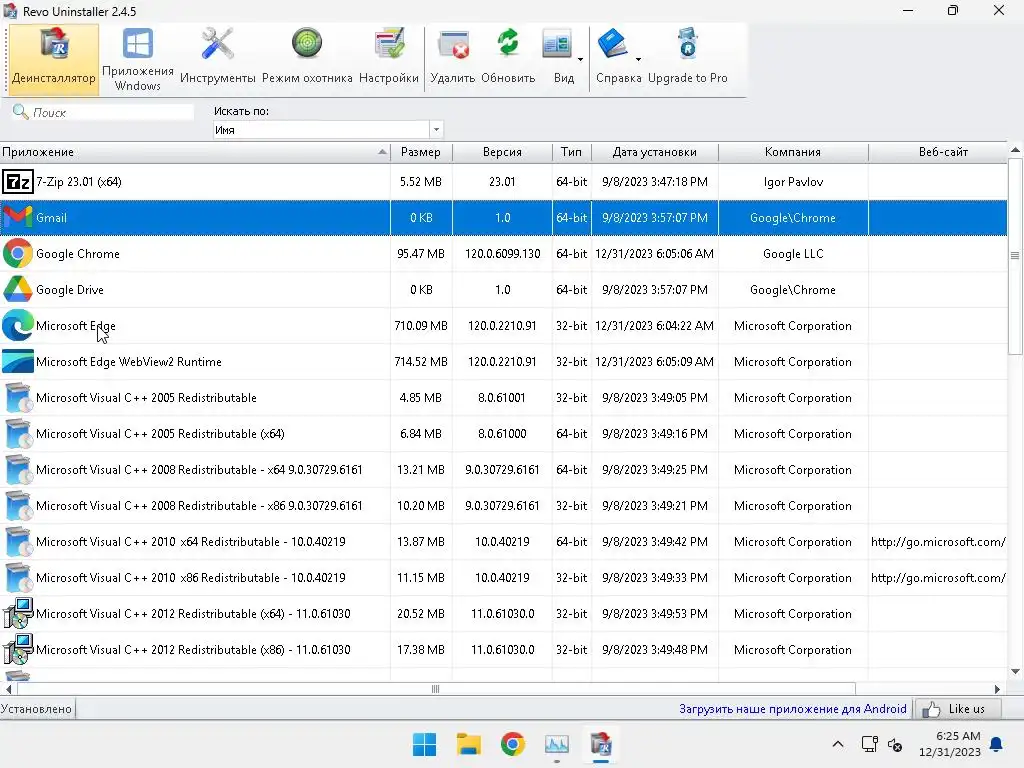Expand the Справка dropdown arrow
Image resolution: width=1024 pixels, height=768 pixels.
pyautogui.click(x=638, y=60)
